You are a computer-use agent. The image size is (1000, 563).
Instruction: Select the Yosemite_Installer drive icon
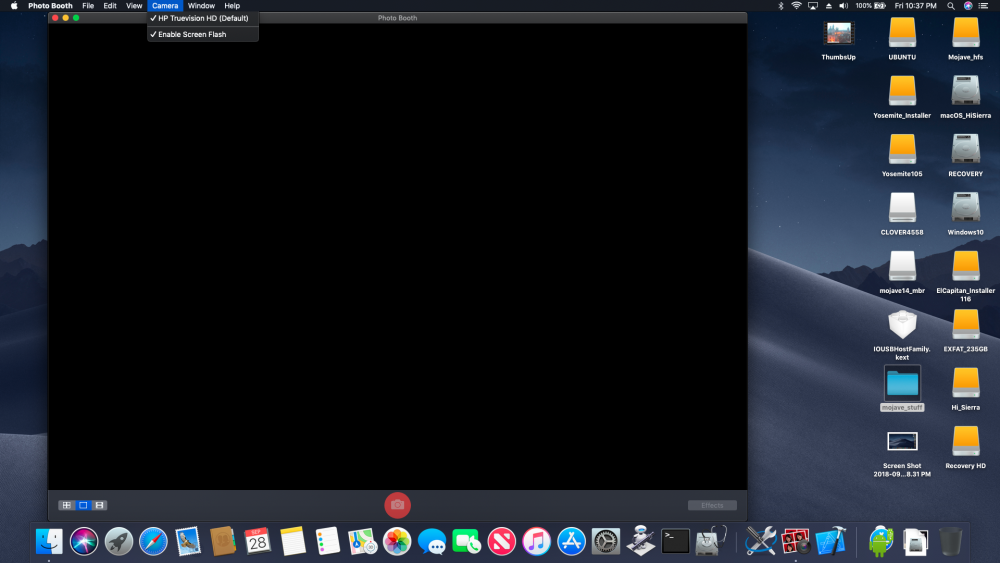(902, 91)
